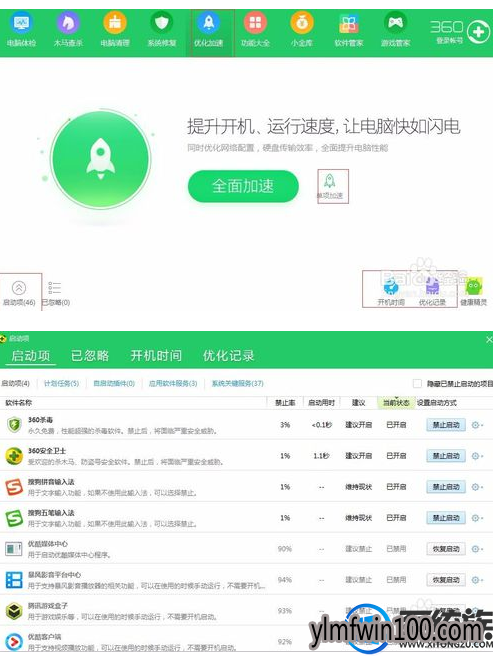Open gear dropdown for 搜狗拼音输入法 row
Image resolution: width=493 pixels, height=657 pixels.
pyautogui.click(x=477, y=487)
